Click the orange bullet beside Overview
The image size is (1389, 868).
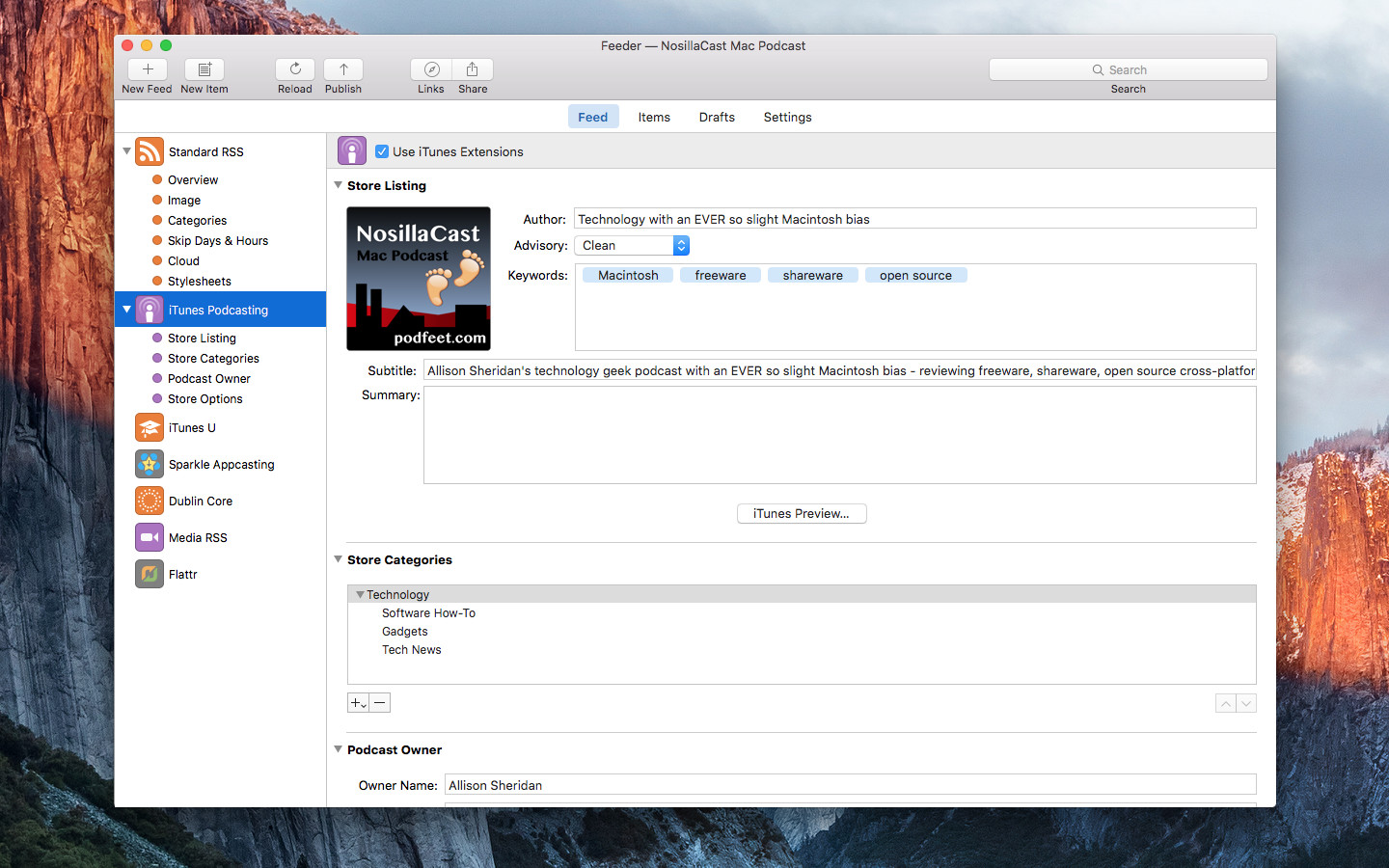157,179
